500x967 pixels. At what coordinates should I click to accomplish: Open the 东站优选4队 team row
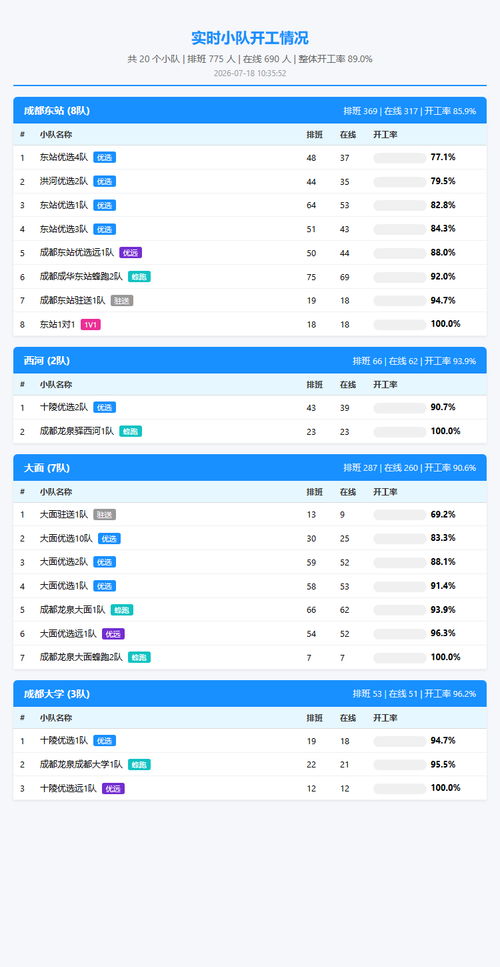(x=250, y=158)
